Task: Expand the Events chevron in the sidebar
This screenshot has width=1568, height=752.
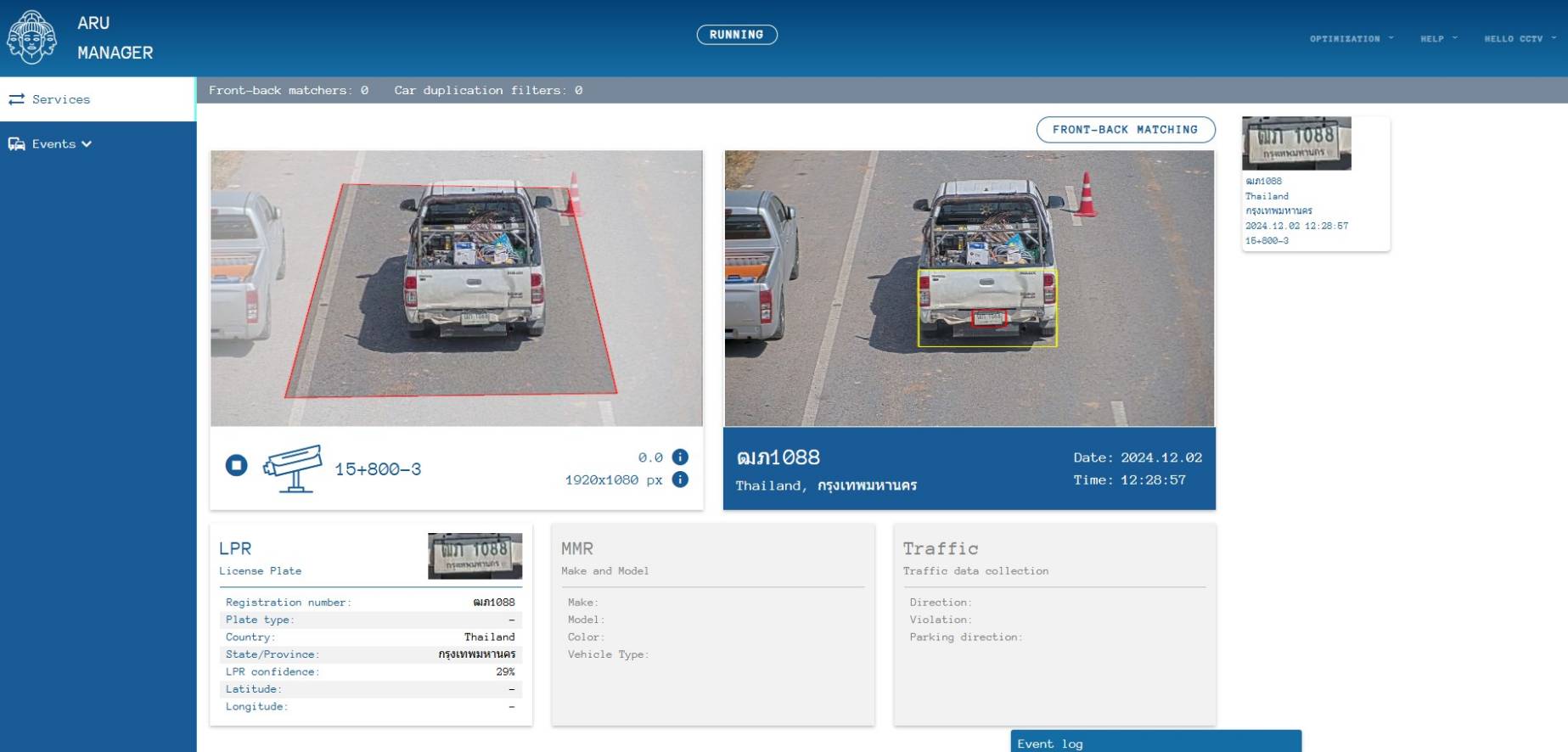Action: coord(87,144)
